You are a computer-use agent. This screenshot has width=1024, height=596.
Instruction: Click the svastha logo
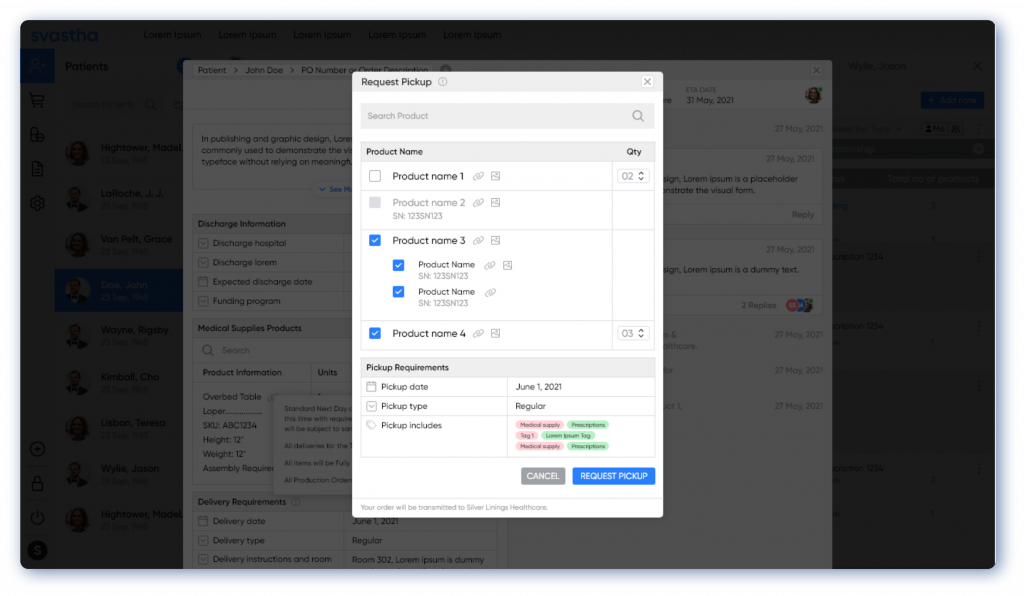pyautogui.click(x=65, y=35)
